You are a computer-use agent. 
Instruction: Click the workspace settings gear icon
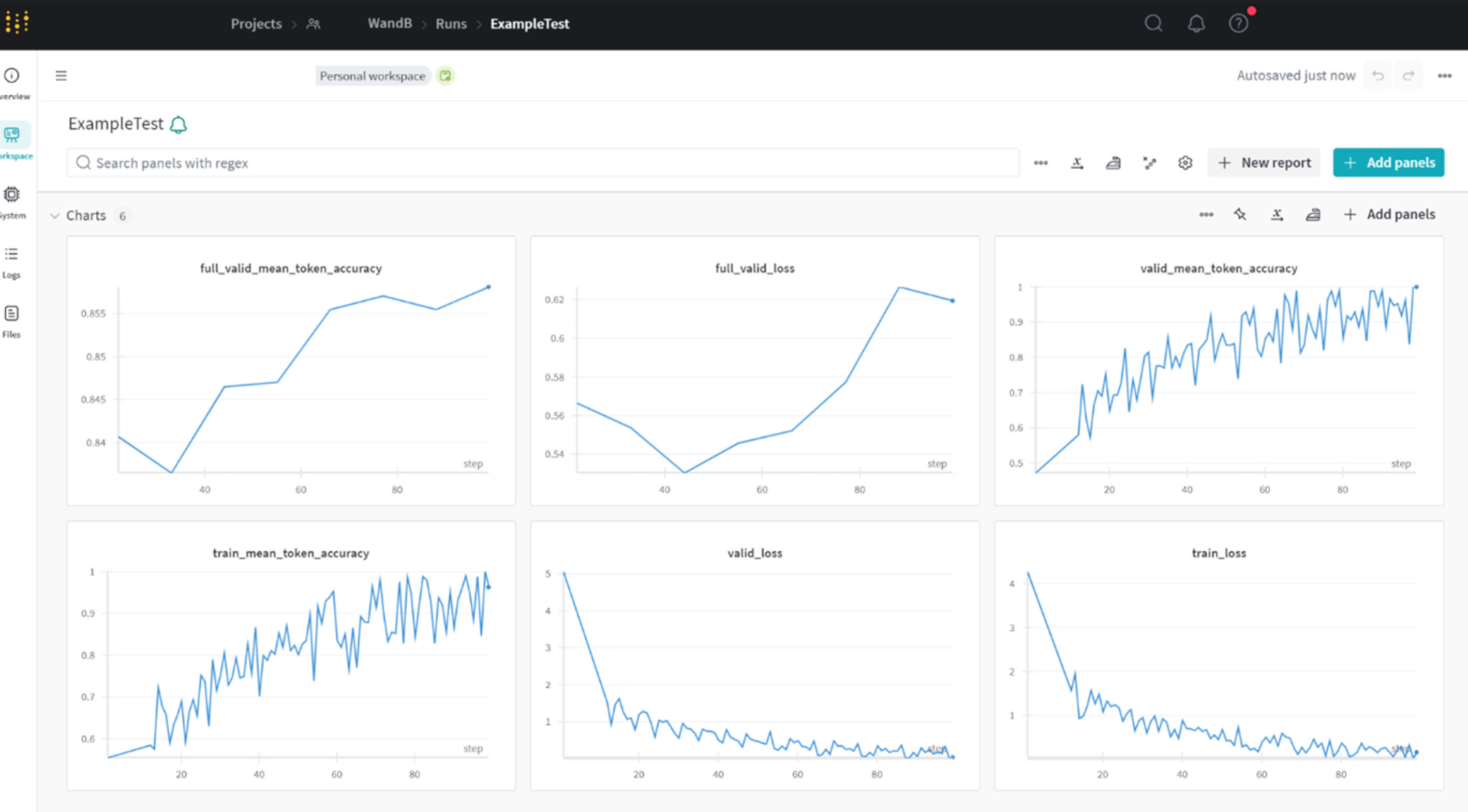point(1185,163)
